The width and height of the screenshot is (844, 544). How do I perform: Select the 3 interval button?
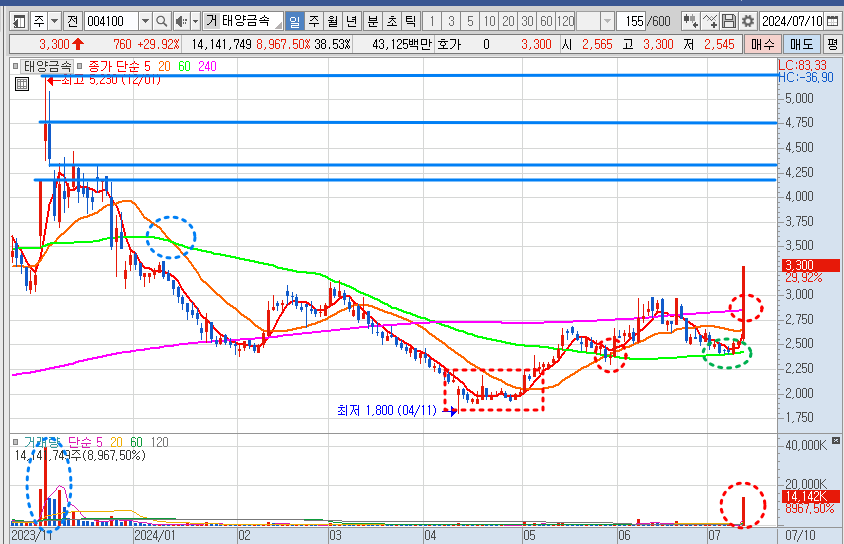point(451,22)
